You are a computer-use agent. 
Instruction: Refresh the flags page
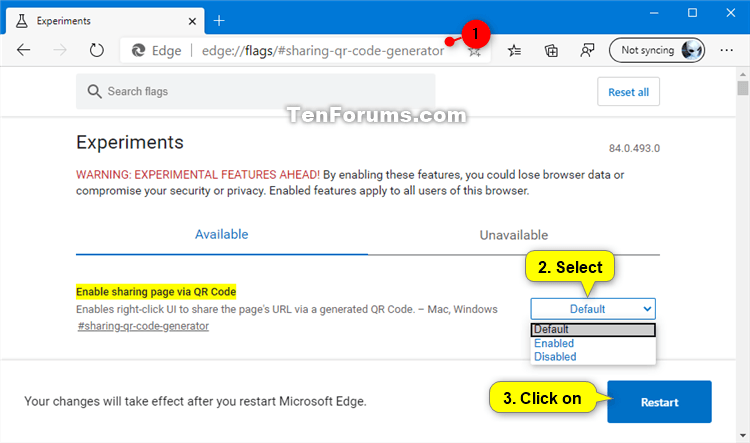97,50
